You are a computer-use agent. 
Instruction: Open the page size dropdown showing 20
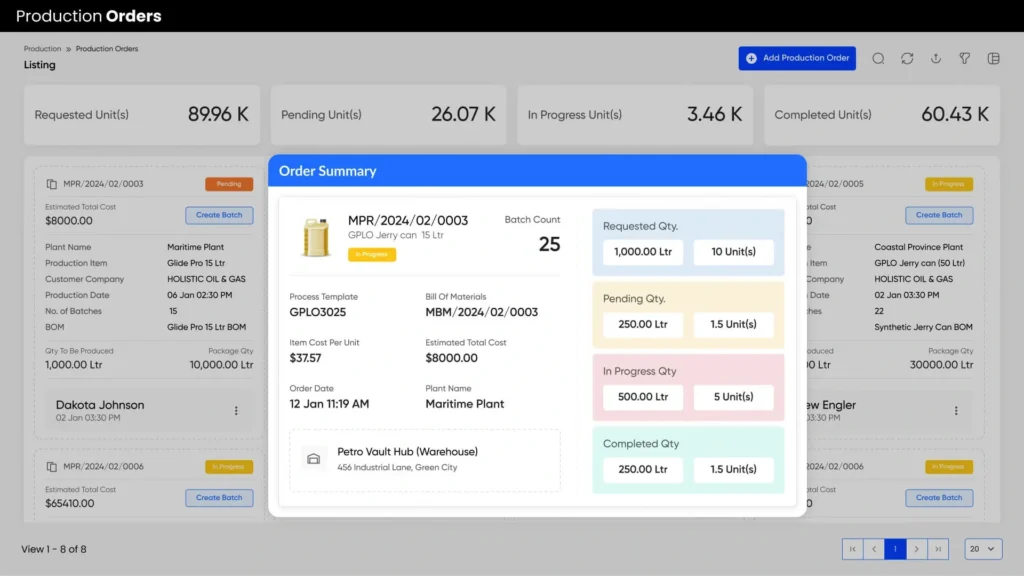tap(982, 548)
